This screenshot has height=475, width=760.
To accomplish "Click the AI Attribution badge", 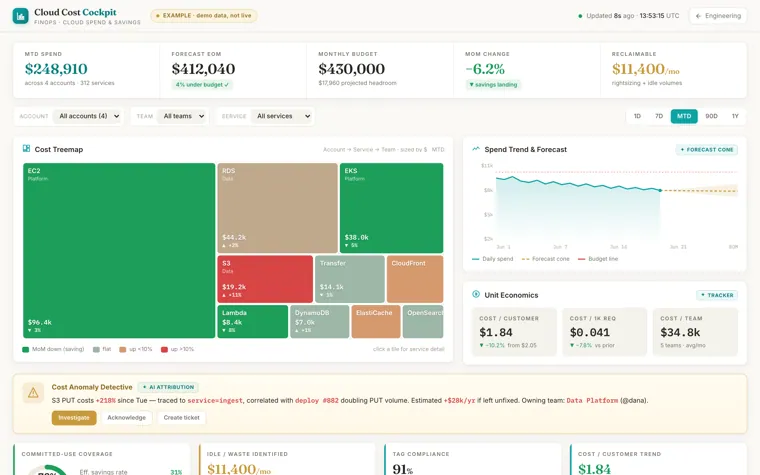I will (x=168, y=387).
